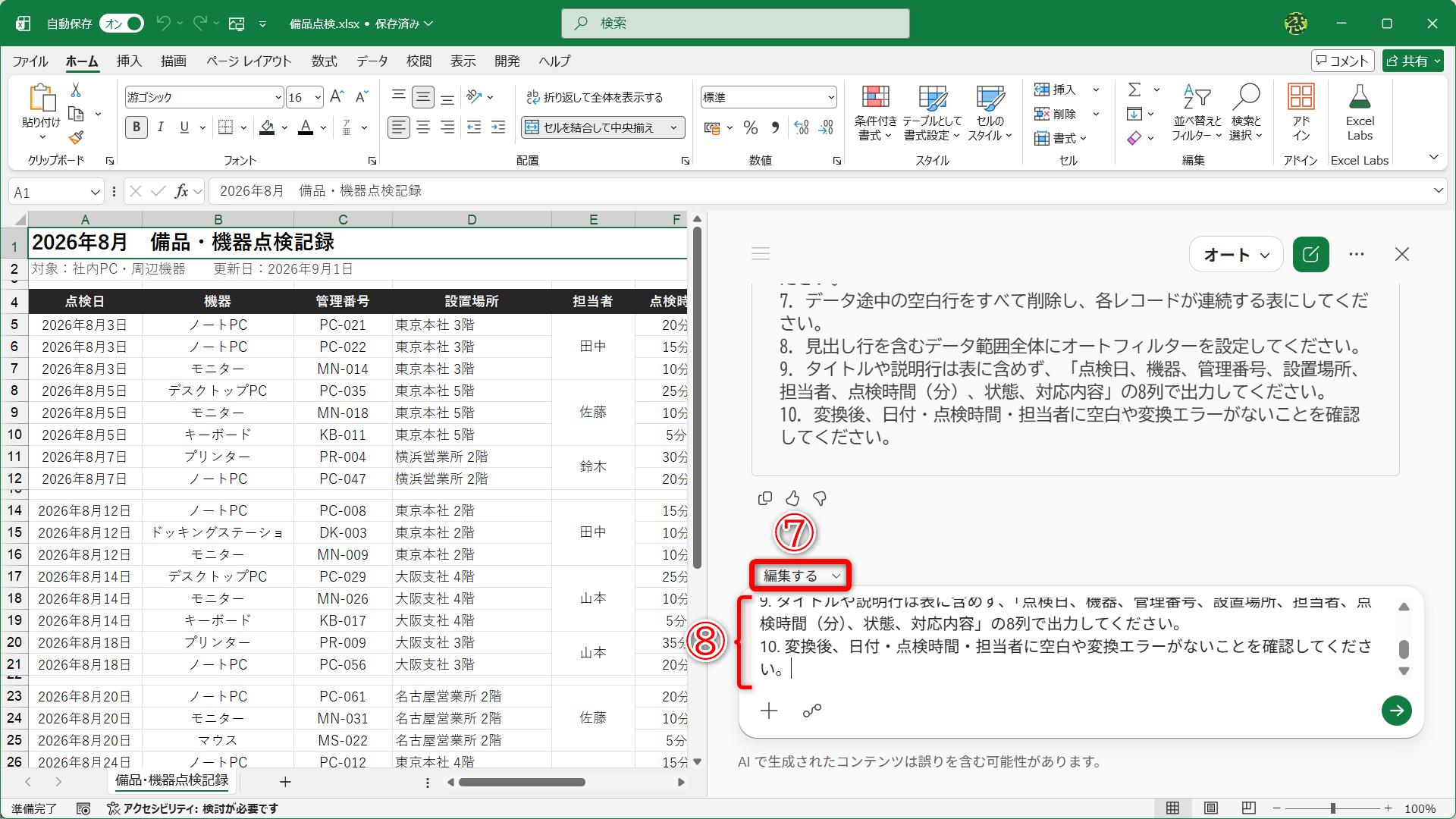Click the copy response icon
Viewport: 1456px width, 819px height.
tap(765, 498)
